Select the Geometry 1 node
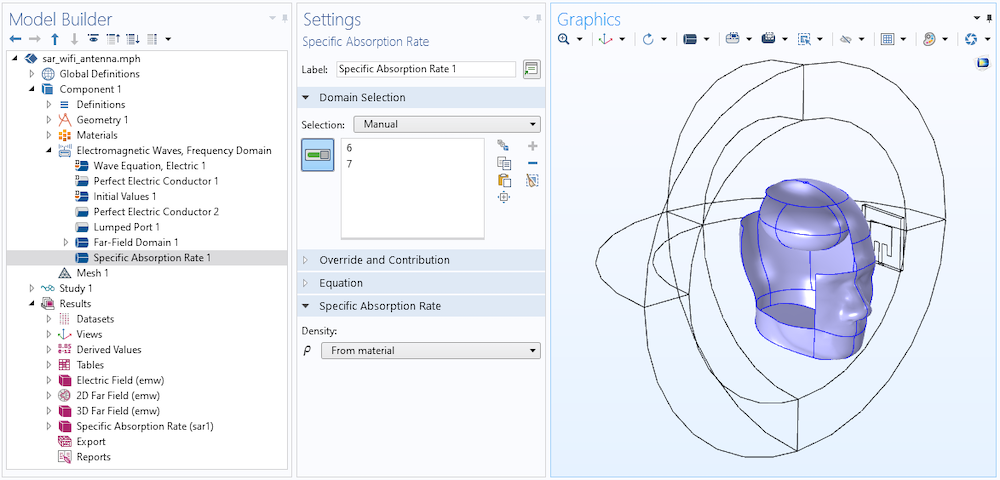Image resolution: width=1000 pixels, height=480 pixels. 102,120
